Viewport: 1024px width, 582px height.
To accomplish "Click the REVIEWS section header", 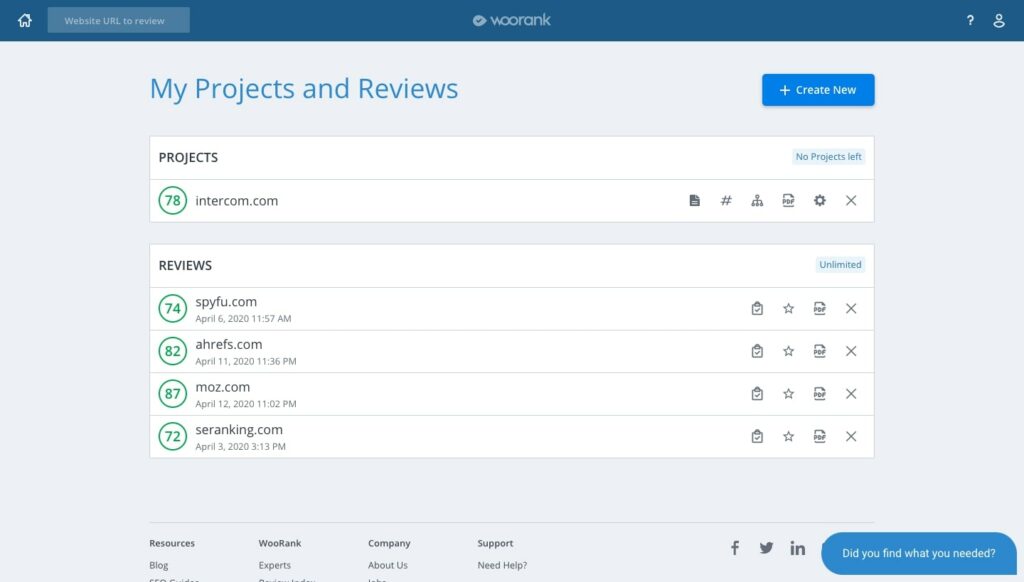I will [x=185, y=265].
